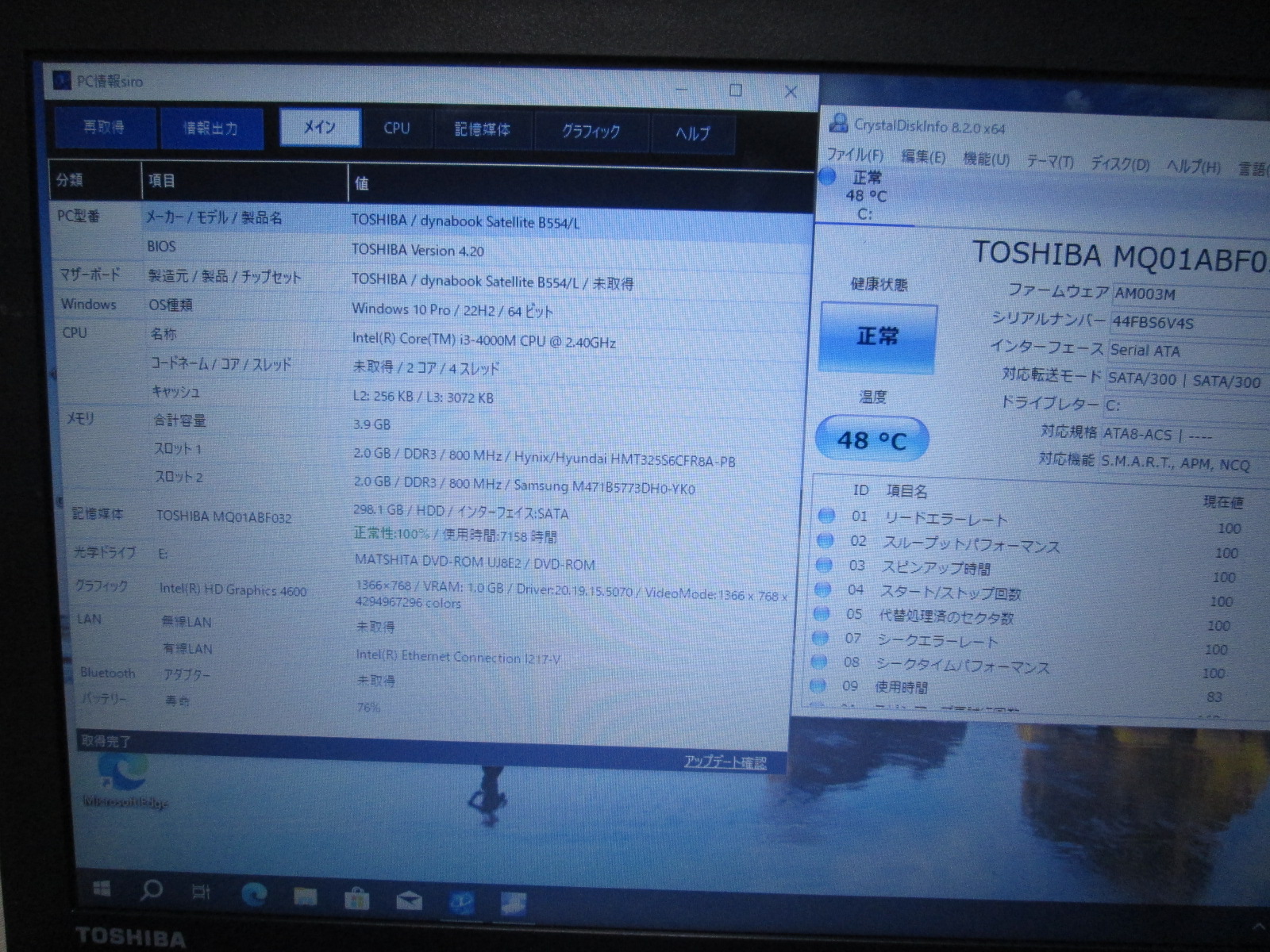Open Task View from the taskbar

[202, 892]
